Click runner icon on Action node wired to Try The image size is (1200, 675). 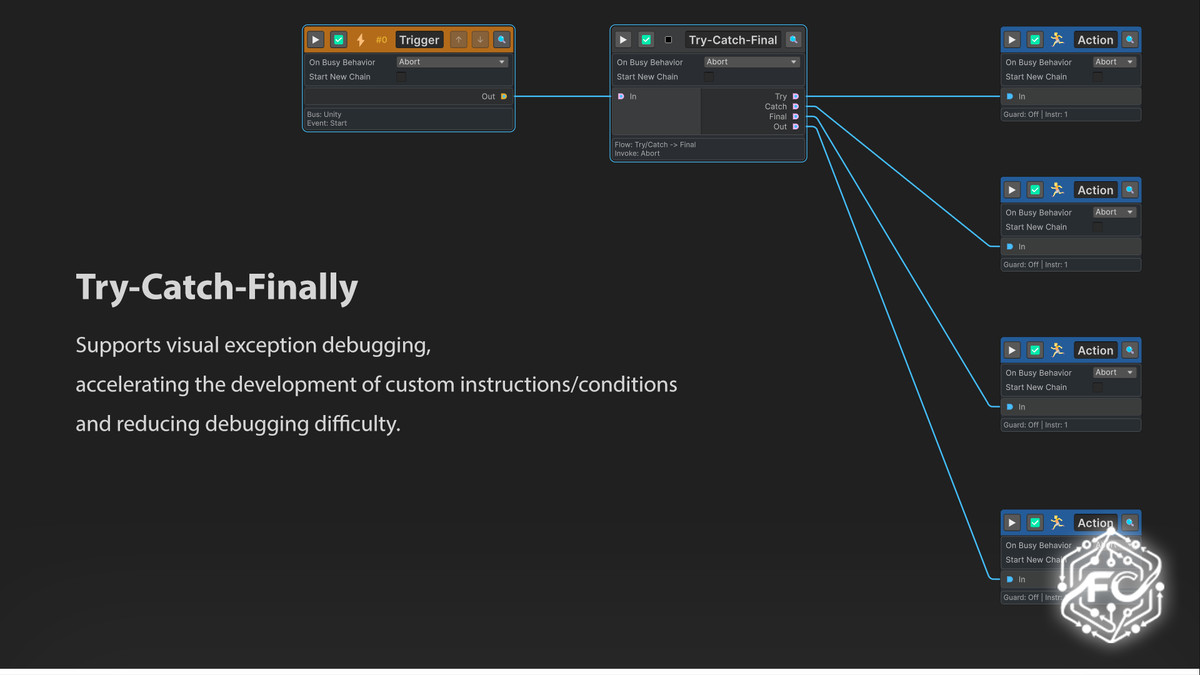pos(1057,40)
